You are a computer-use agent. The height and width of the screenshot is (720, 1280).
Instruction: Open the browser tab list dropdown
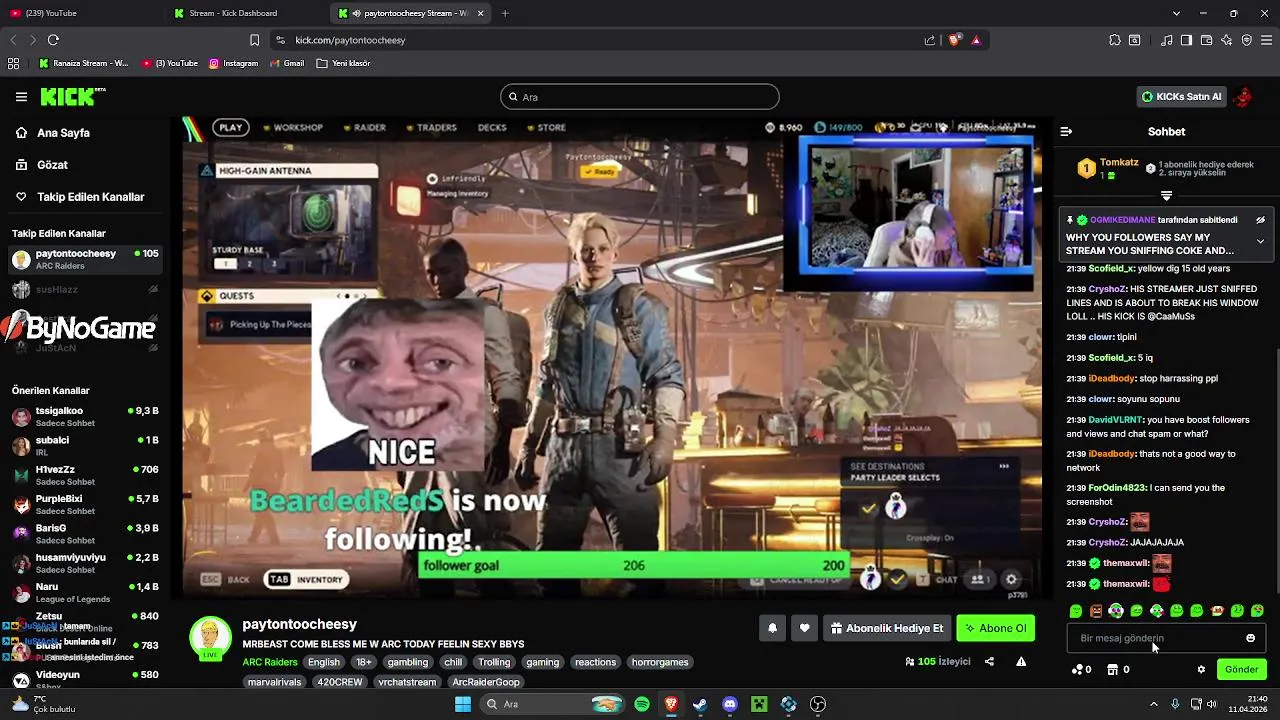tap(1176, 13)
